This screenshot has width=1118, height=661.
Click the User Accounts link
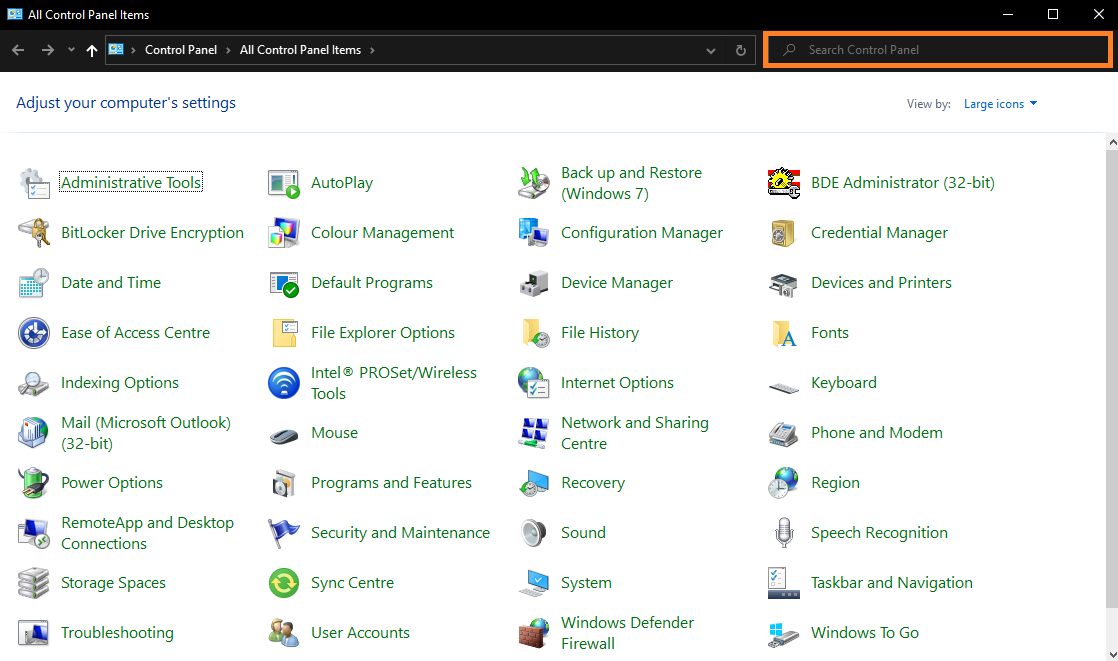(x=360, y=632)
